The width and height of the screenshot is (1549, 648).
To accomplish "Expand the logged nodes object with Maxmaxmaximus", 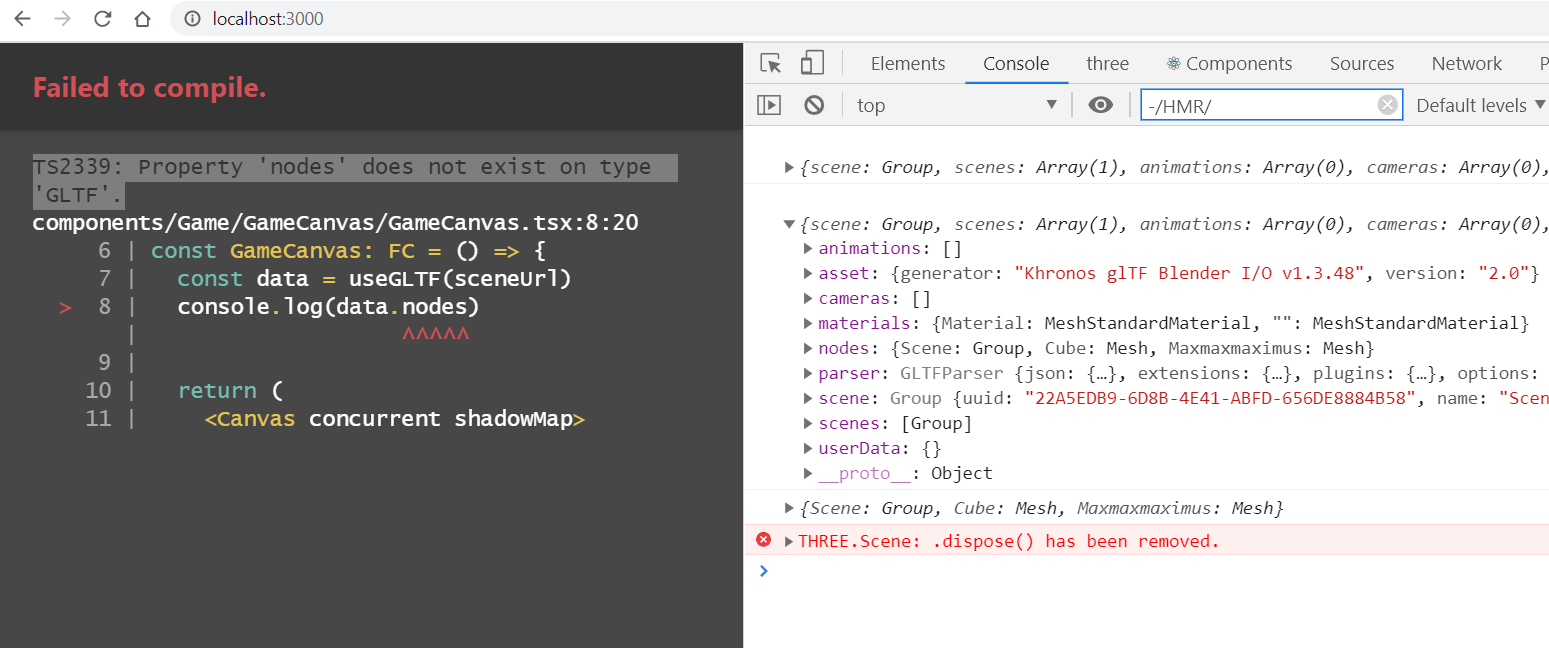I will [x=789, y=508].
